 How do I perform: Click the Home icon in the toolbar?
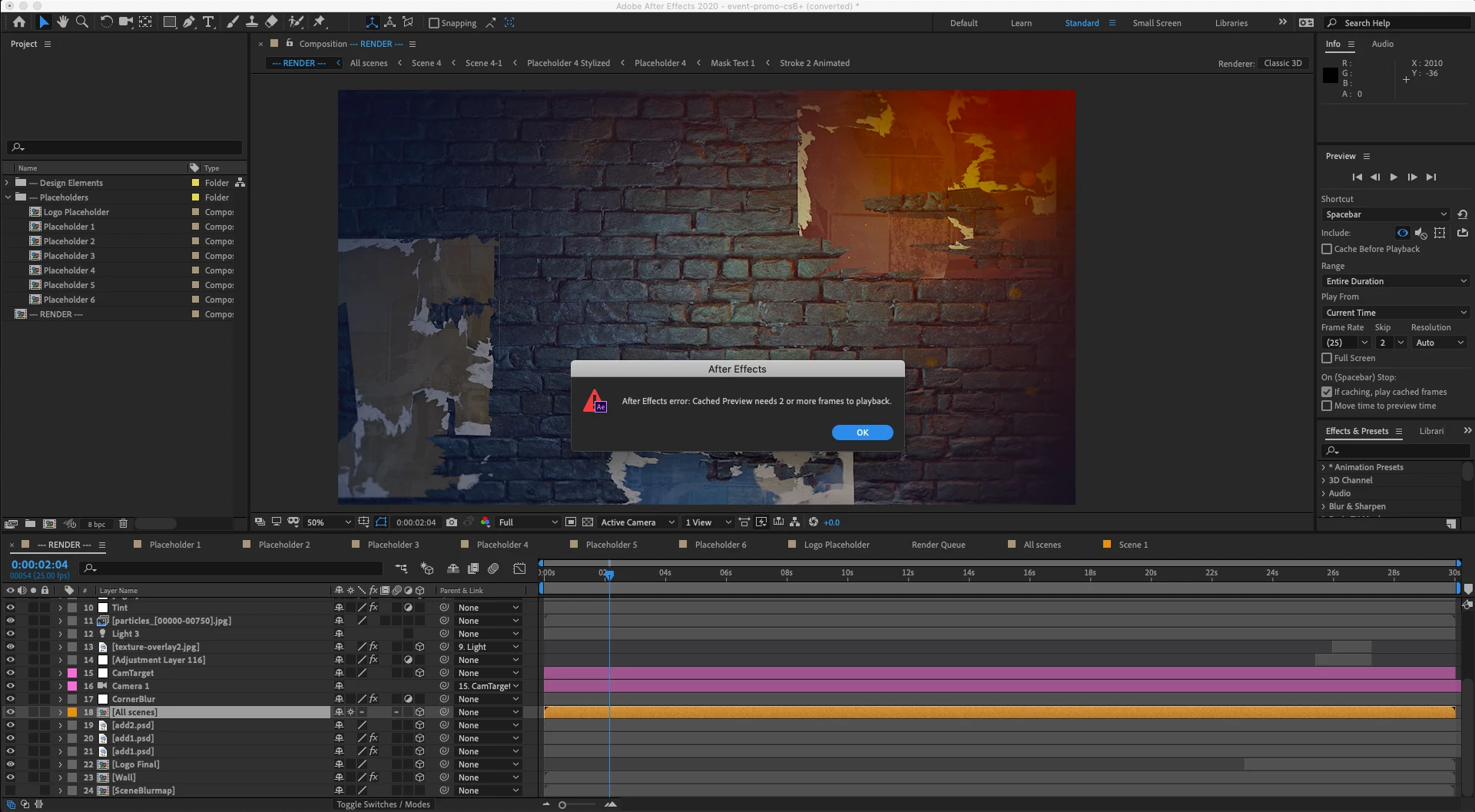pyautogui.click(x=19, y=22)
